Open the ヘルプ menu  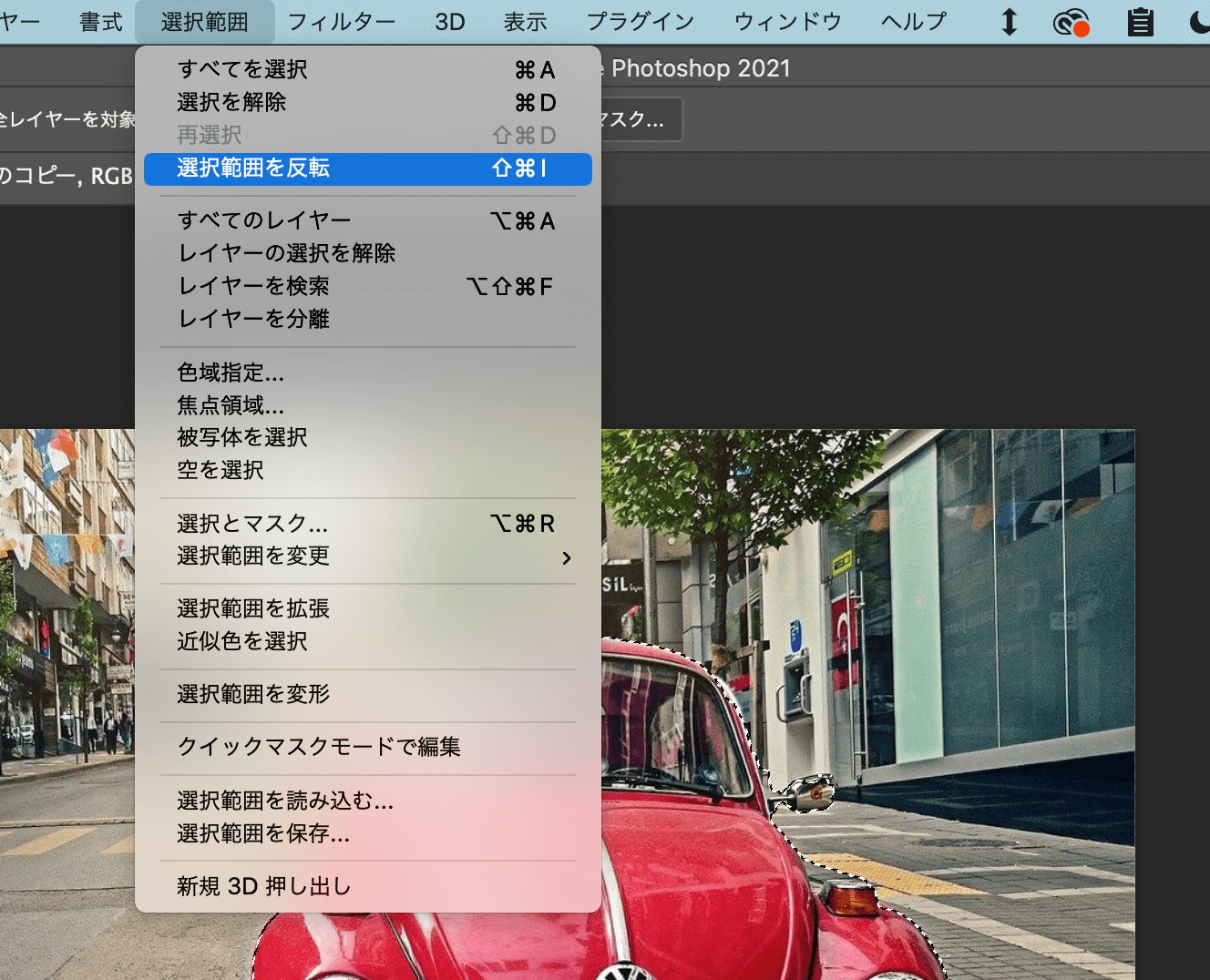coord(914,22)
